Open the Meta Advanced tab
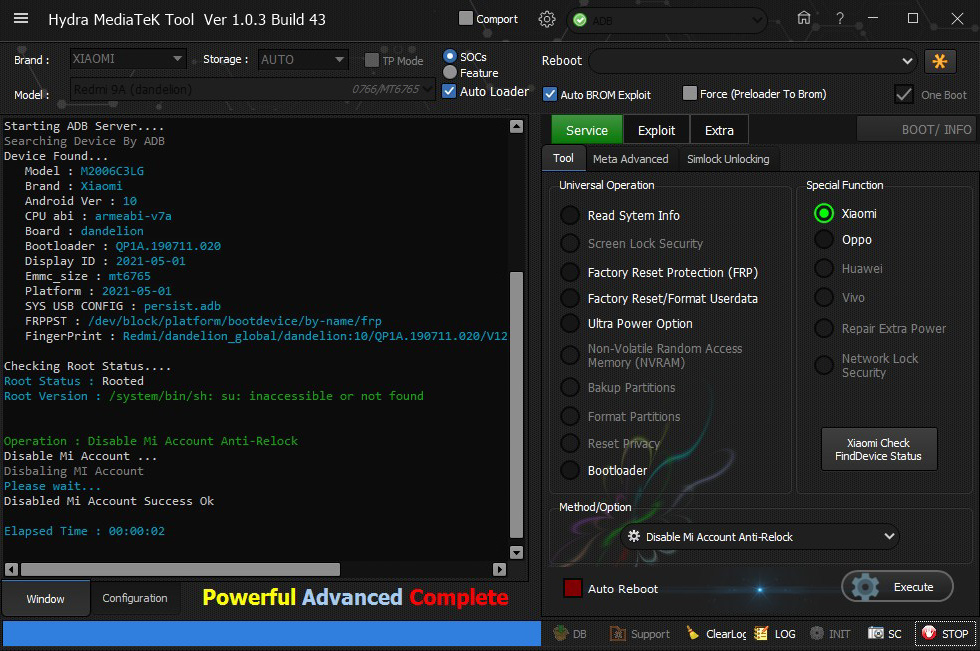980x651 pixels. coord(630,159)
